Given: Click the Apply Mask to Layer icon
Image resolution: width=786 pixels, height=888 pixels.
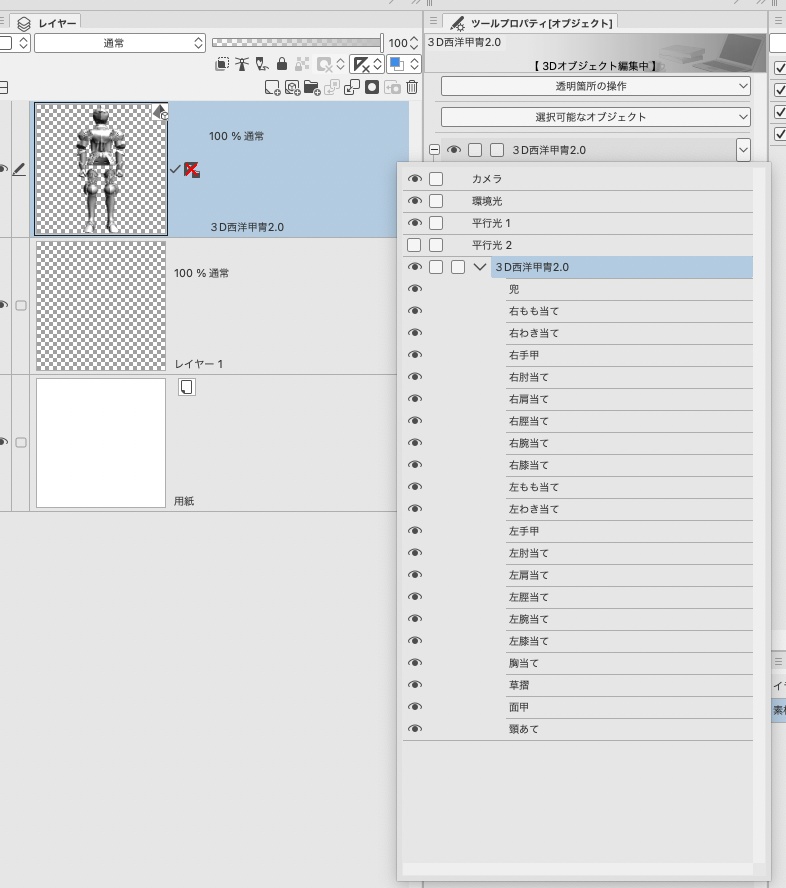Looking at the screenshot, I should pos(392,87).
